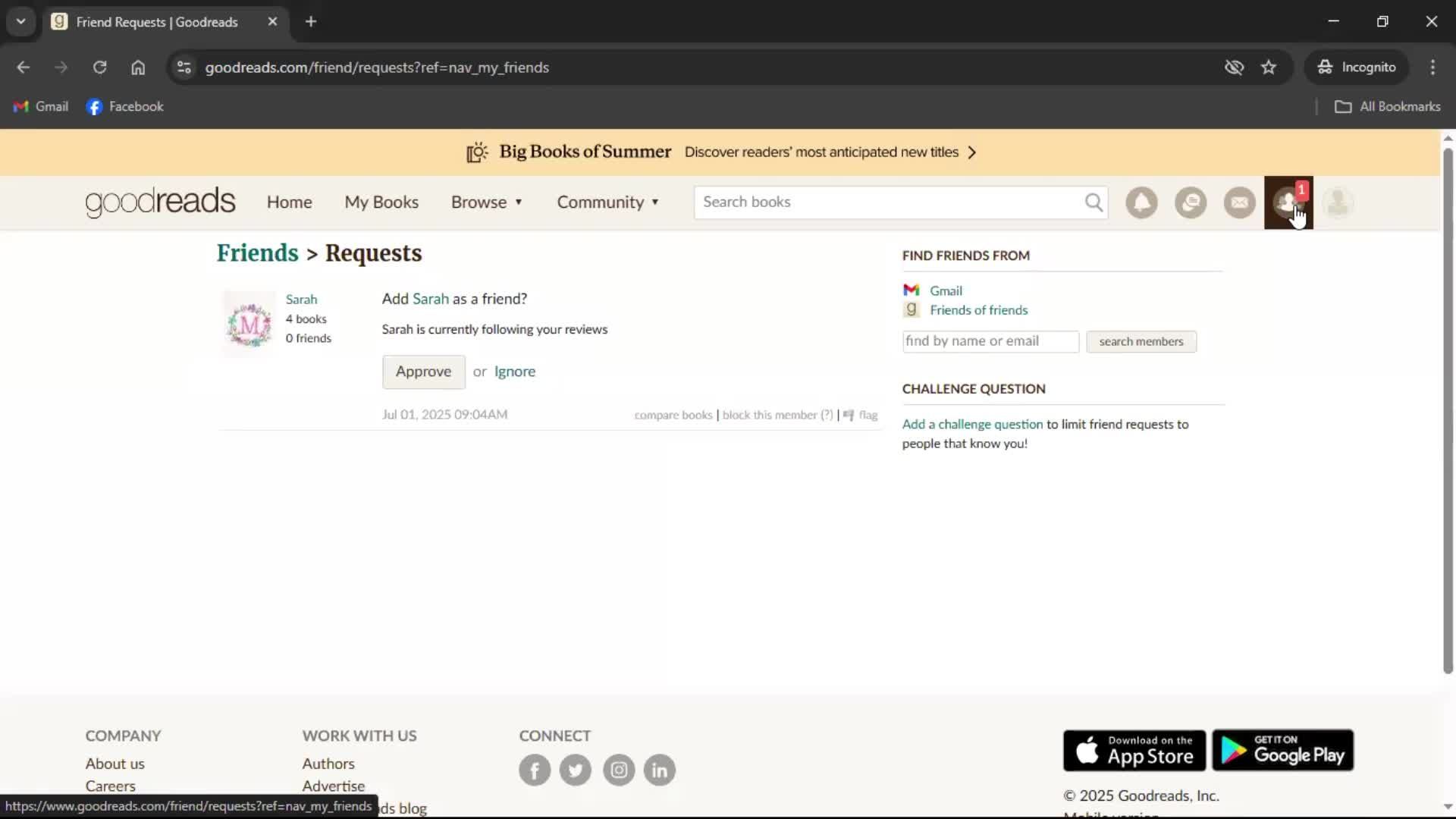Bookmark this page with star icon
Screen dimensions: 1456x819
click(1269, 67)
